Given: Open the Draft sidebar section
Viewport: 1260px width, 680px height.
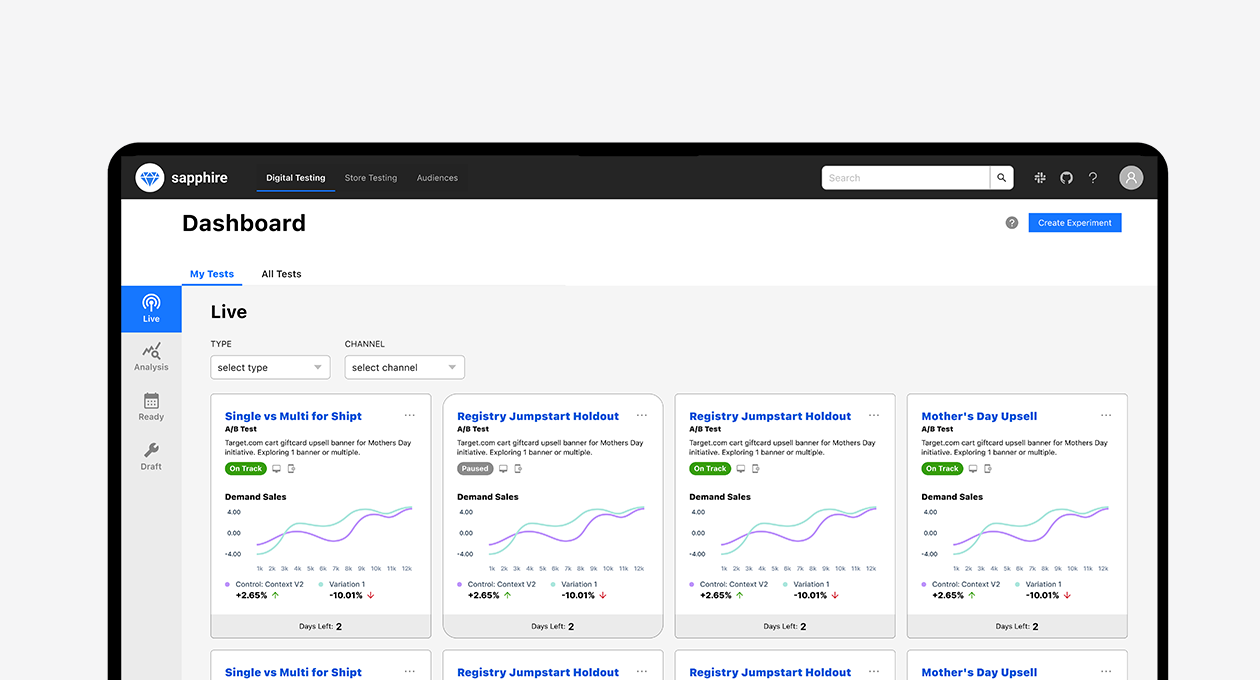Looking at the screenshot, I should 151,456.
